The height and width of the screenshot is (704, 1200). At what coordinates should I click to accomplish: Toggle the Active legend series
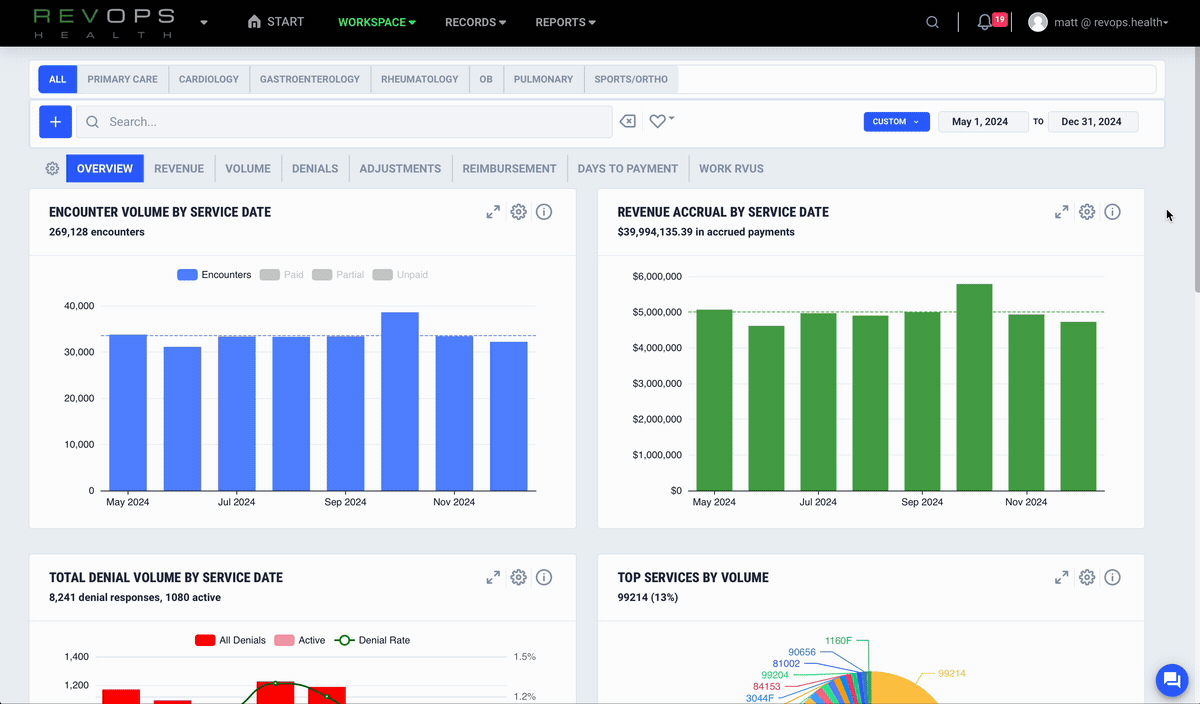coord(299,640)
